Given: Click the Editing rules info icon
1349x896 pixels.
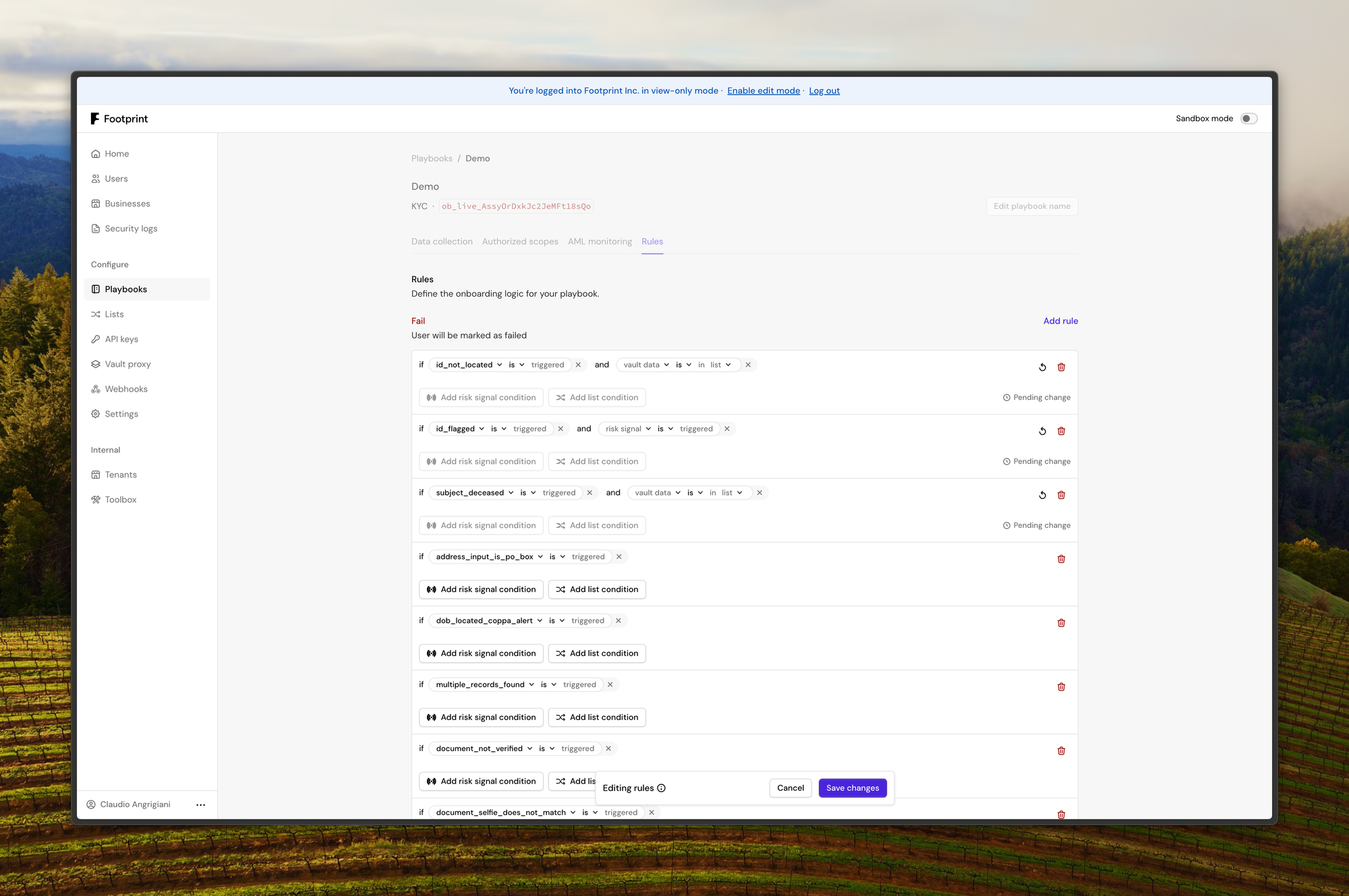Looking at the screenshot, I should tap(661, 788).
